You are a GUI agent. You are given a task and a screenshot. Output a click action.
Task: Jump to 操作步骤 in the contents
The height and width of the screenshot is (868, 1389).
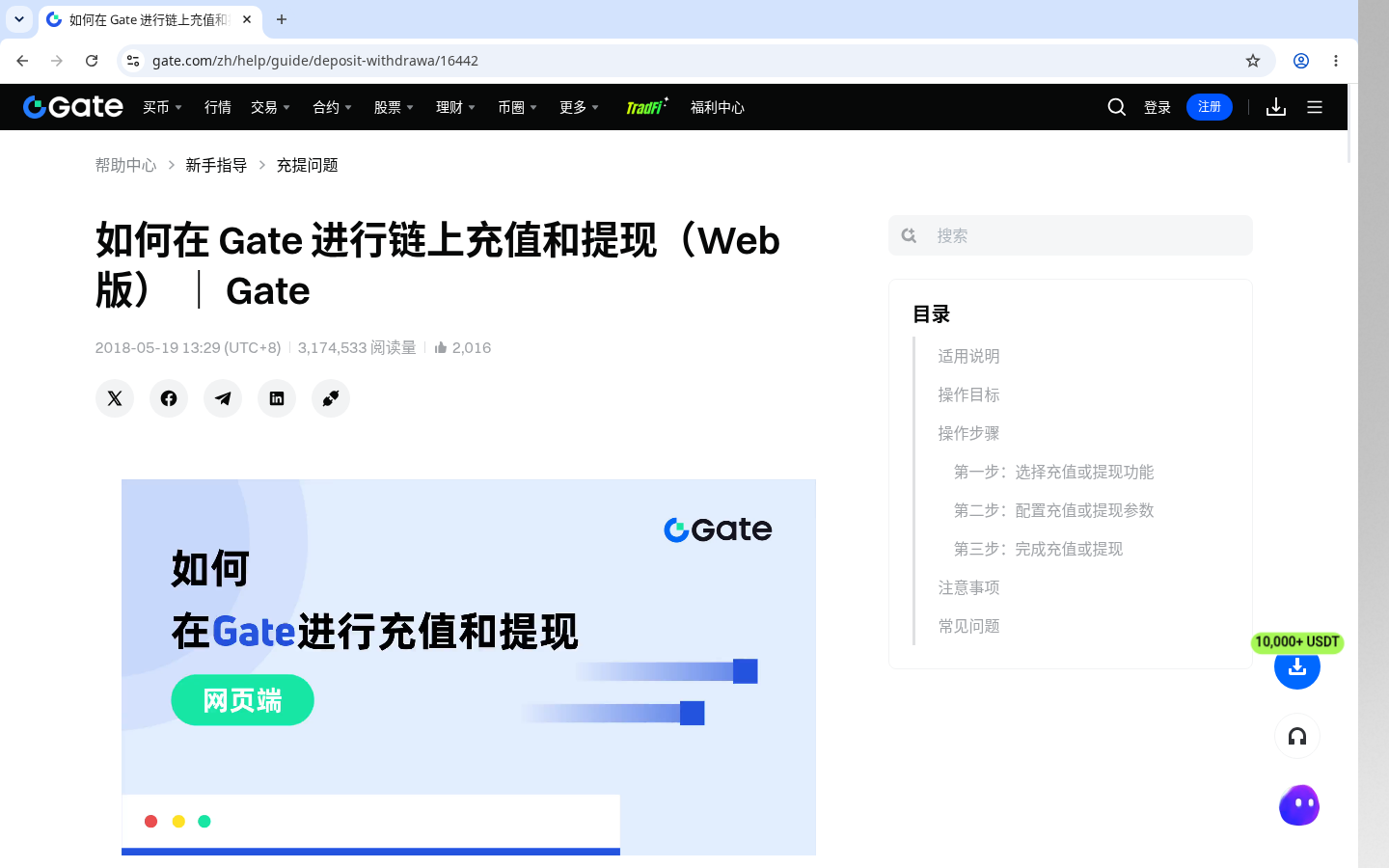pyautogui.click(x=968, y=433)
